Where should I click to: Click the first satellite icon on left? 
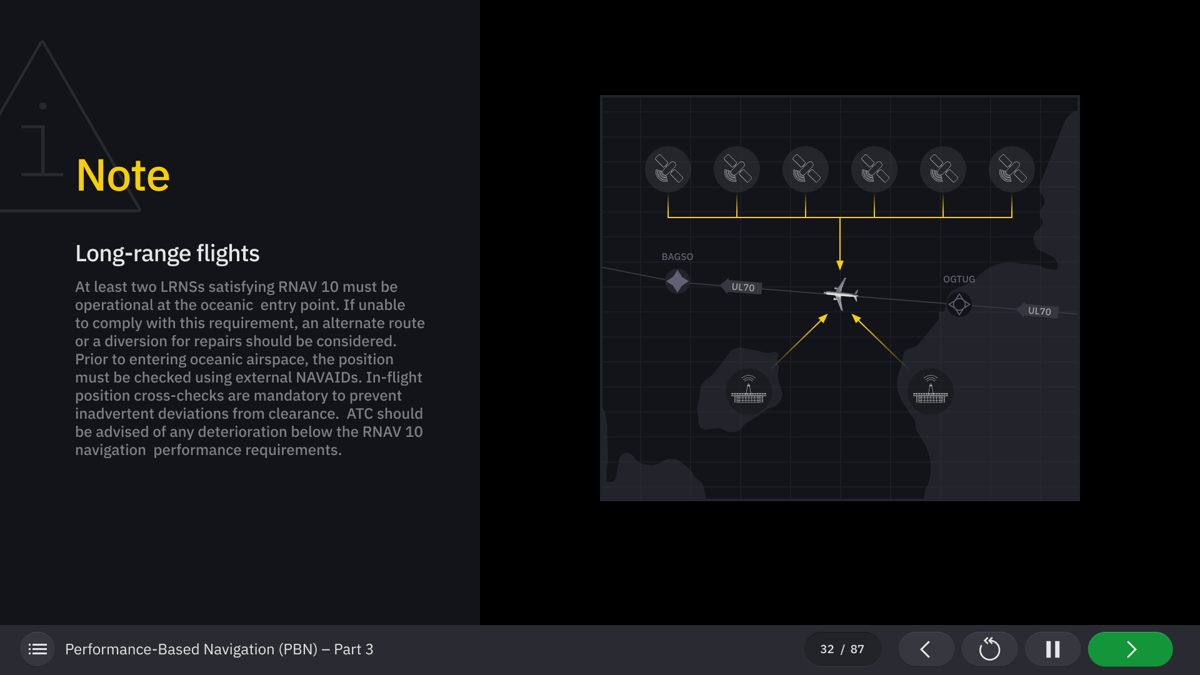click(x=668, y=170)
